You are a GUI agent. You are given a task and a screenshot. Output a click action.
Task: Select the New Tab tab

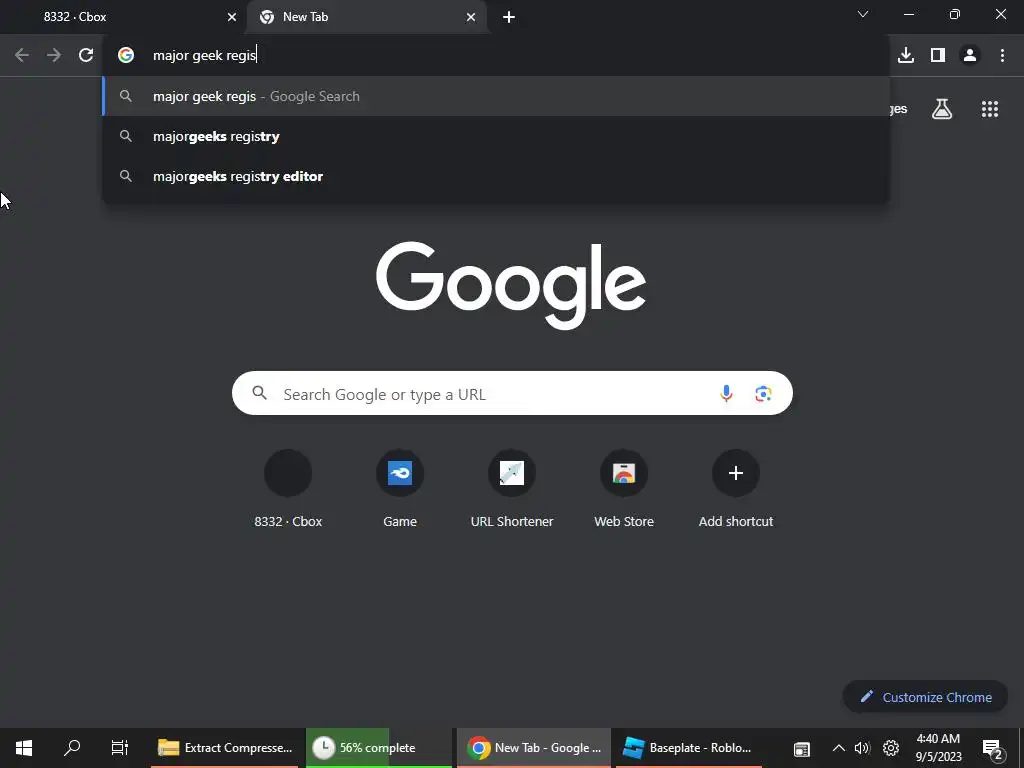click(x=366, y=18)
